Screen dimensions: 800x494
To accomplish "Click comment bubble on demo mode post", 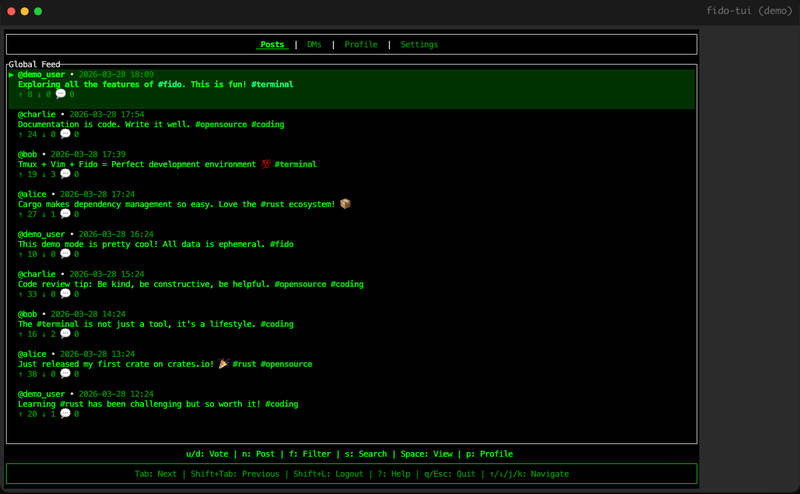I will click(65, 254).
